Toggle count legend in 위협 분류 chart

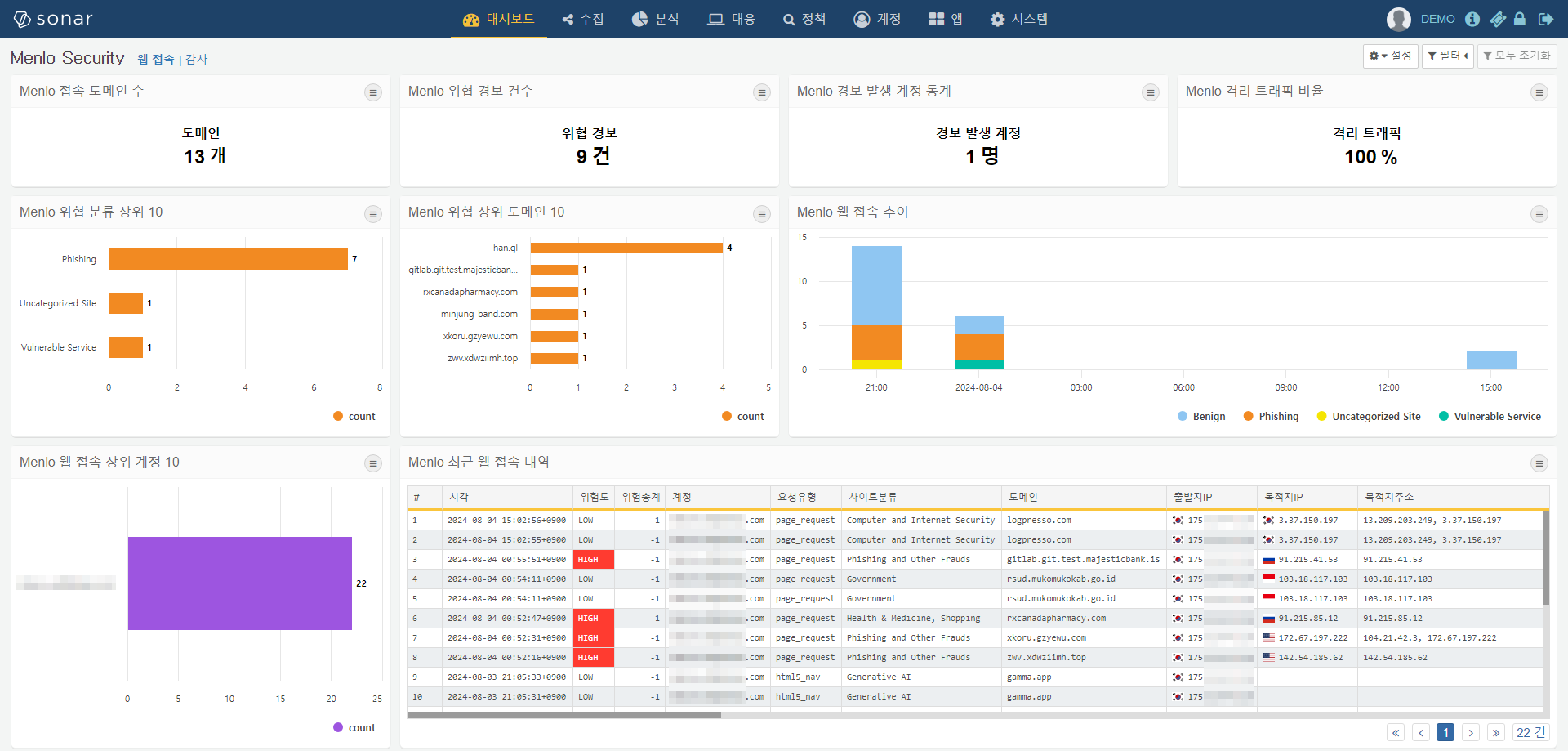pyautogui.click(x=354, y=416)
